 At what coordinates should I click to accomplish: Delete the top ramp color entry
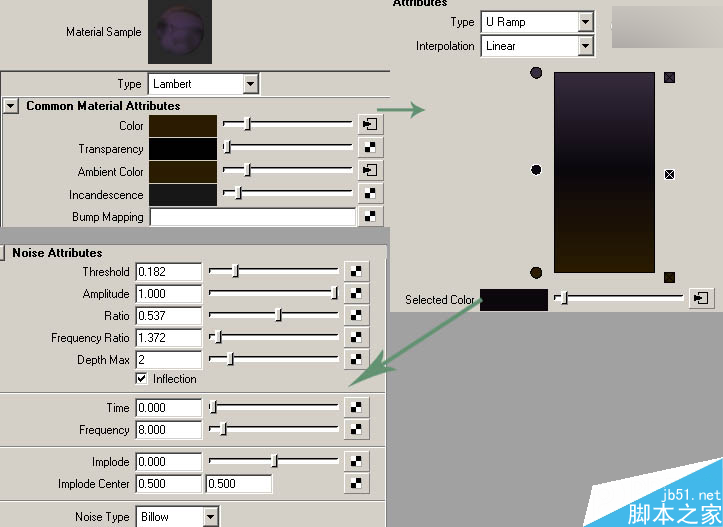click(x=670, y=77)
